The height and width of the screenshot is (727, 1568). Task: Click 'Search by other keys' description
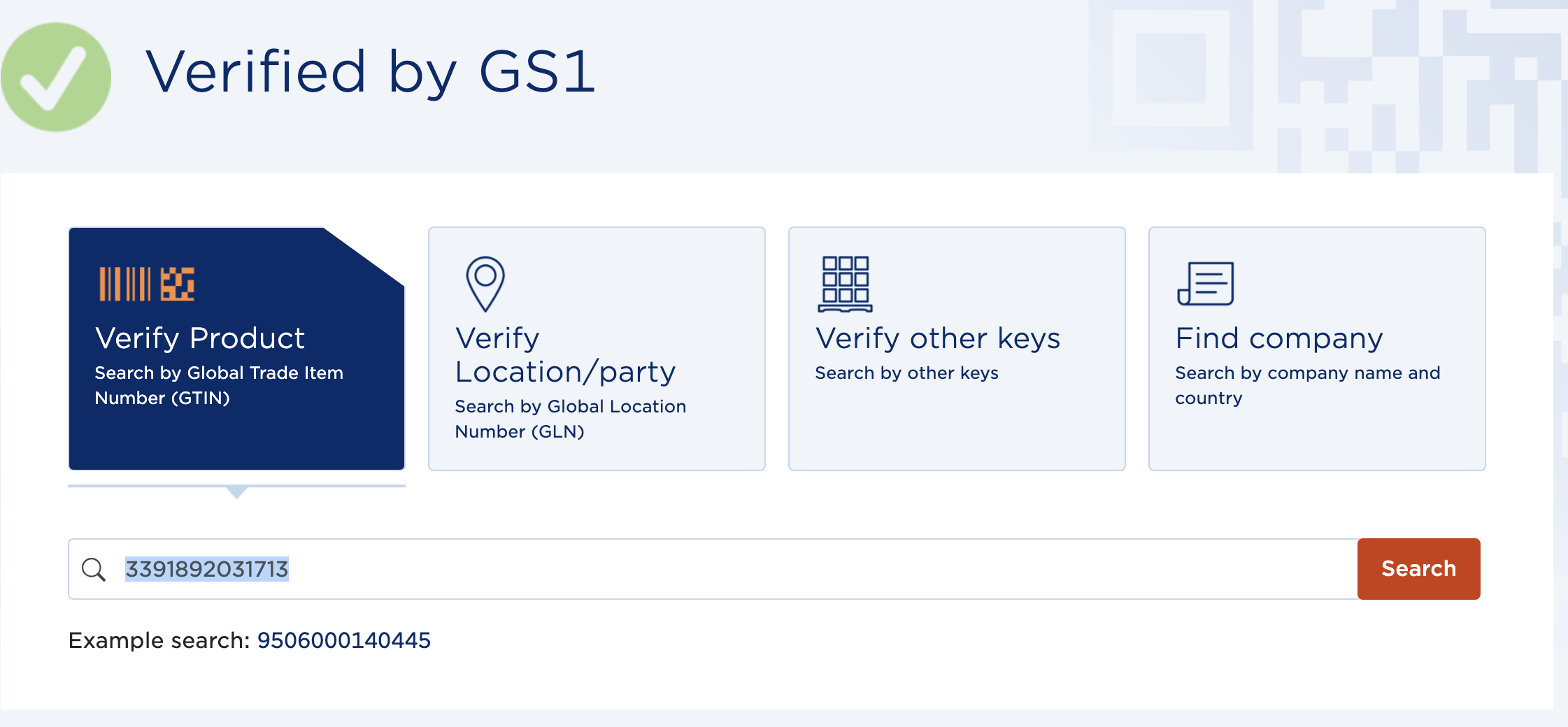[x=907, y=373]
